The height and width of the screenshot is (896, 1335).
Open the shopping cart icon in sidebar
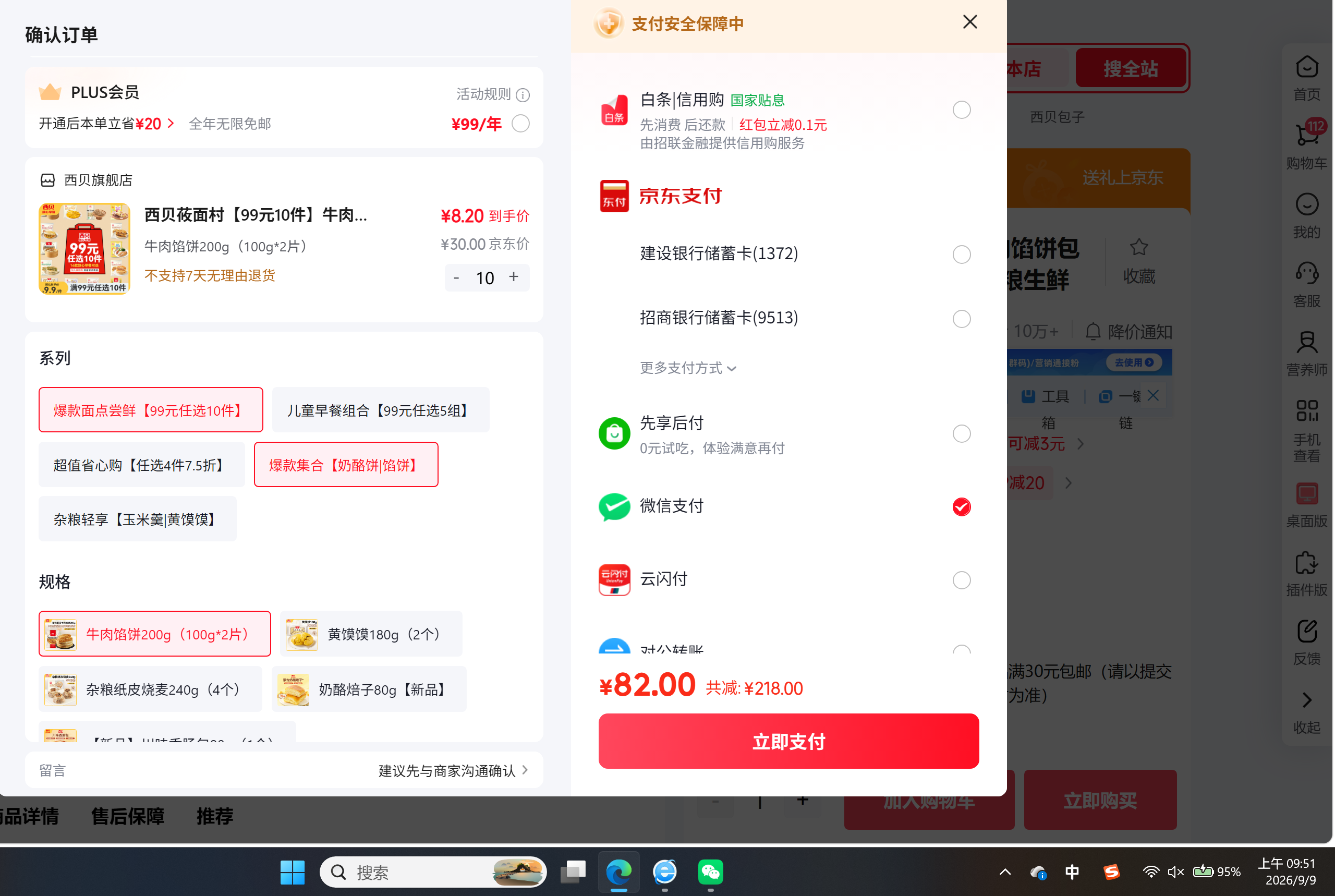1306,136
